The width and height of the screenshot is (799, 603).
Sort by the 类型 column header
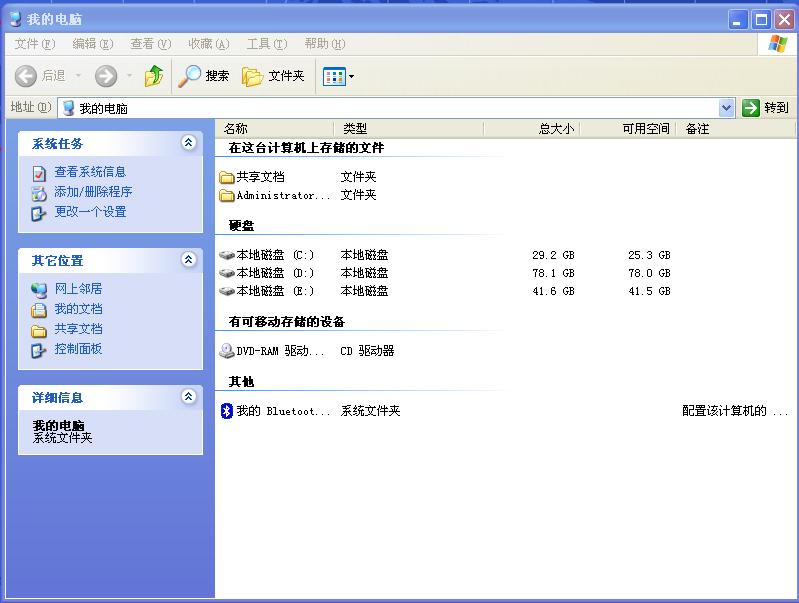(x=408, y=129)
